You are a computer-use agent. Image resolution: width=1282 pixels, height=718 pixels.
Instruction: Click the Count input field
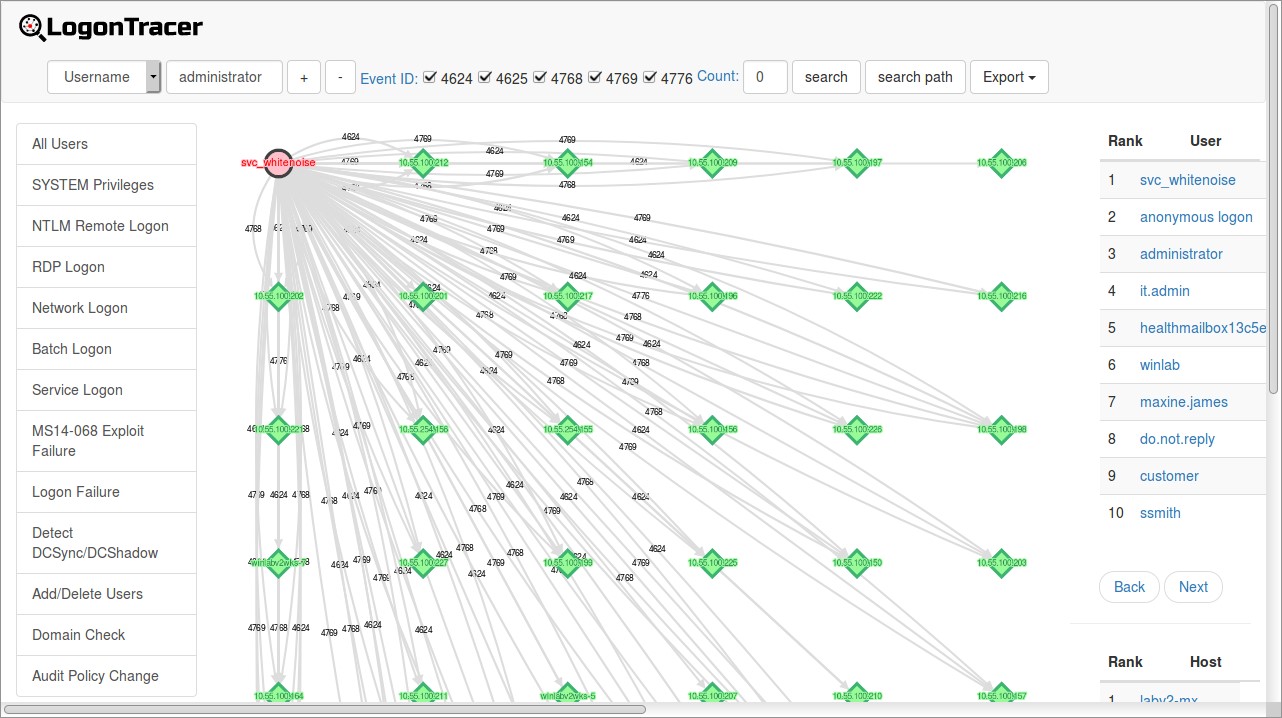coord(765,77)
